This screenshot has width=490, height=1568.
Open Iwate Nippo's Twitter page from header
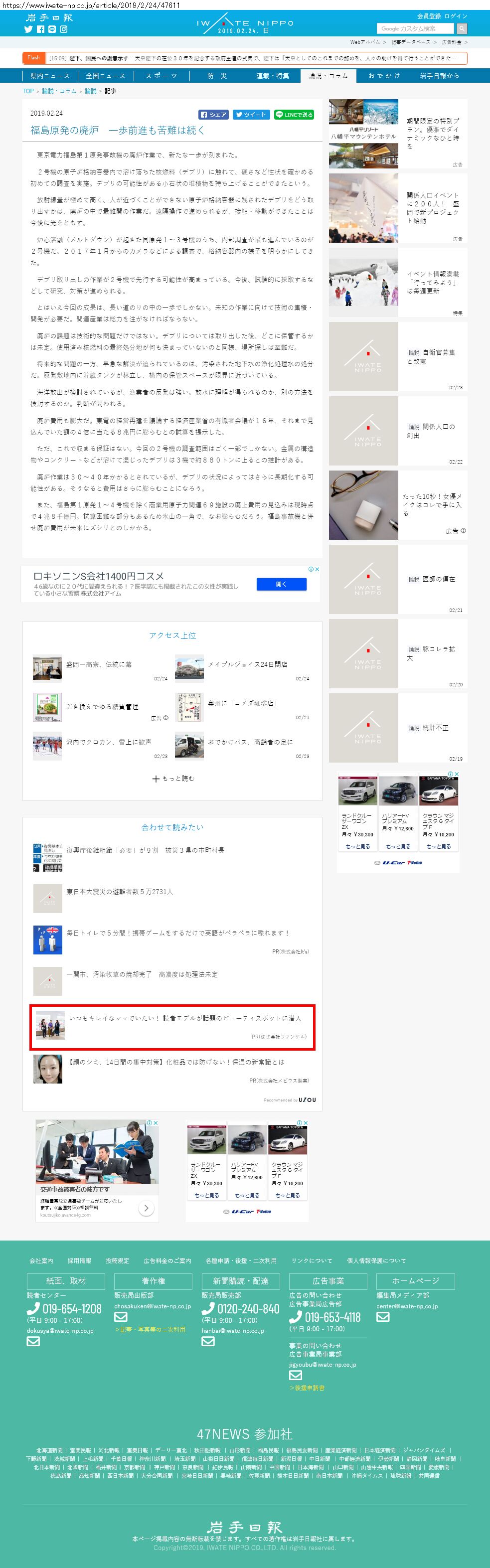pyautogui.click(x=28, y=29)
